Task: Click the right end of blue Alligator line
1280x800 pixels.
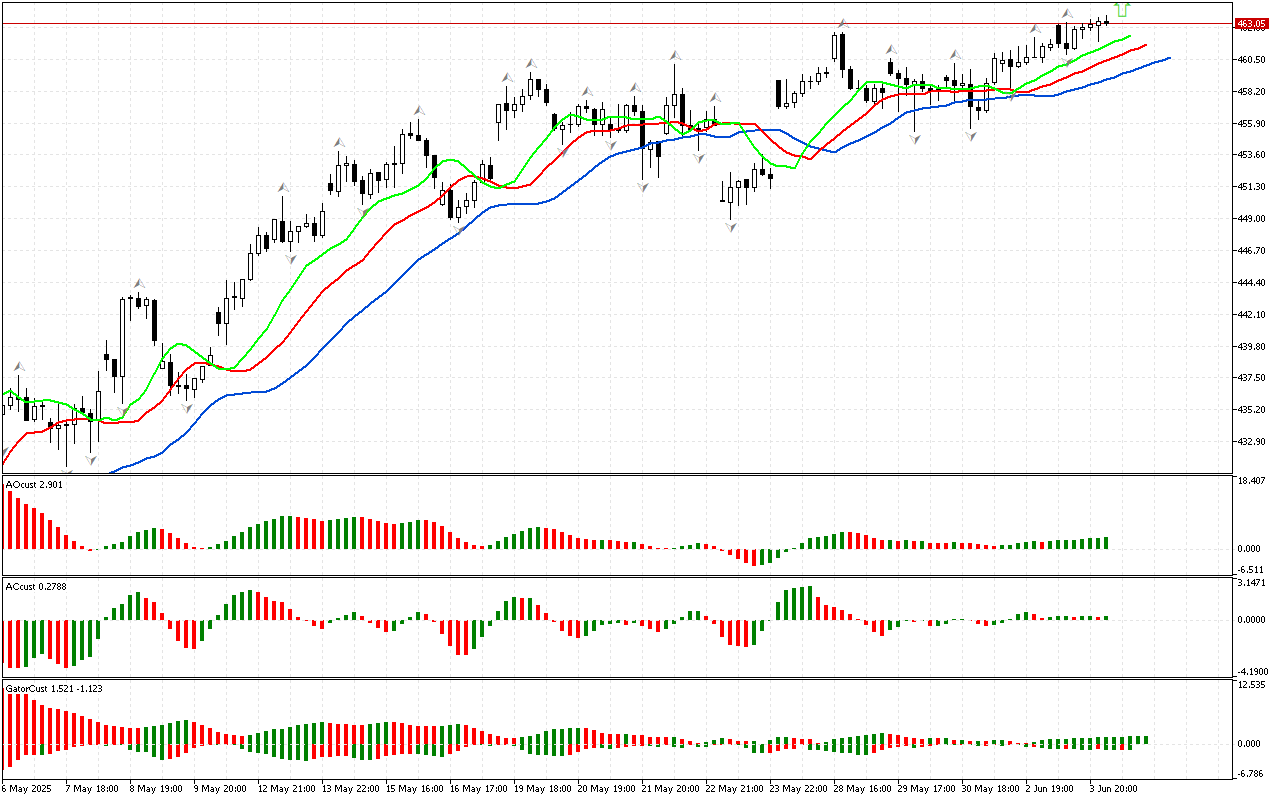Action: point(1168,58)
